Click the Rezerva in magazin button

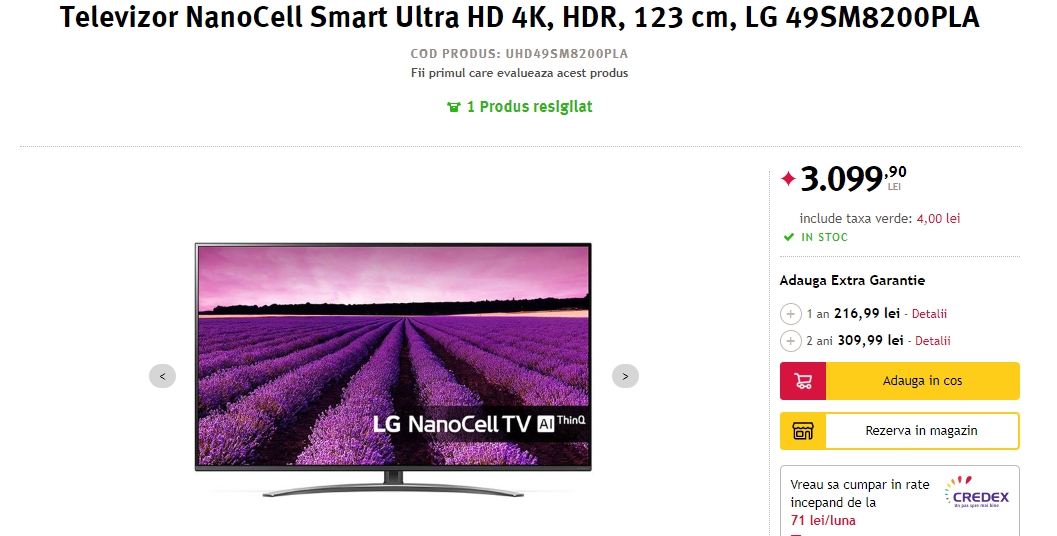click(x=900, y=431)
